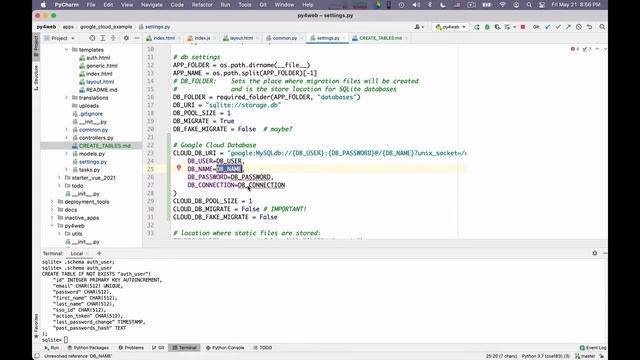The width and height of the screenshot is (640, 360).
Task: Open the Navigate menu
Action: (151, 5)
